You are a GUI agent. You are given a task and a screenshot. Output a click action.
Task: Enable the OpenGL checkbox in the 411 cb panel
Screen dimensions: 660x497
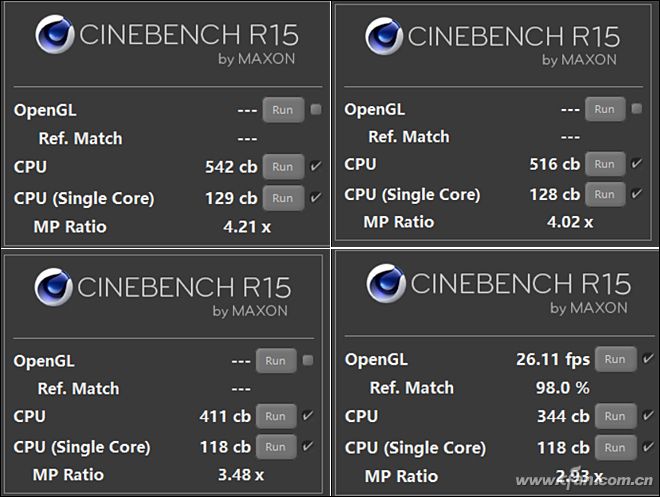point(308,360)
